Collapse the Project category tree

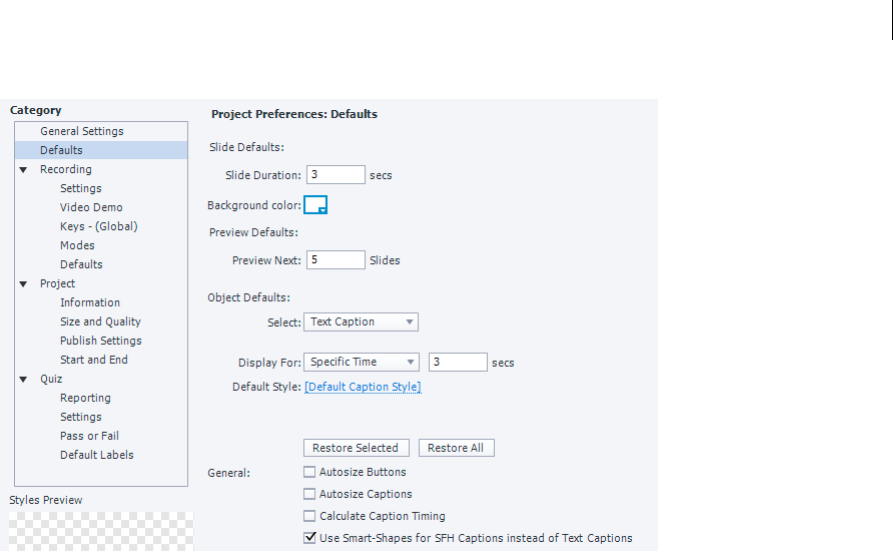23,284
